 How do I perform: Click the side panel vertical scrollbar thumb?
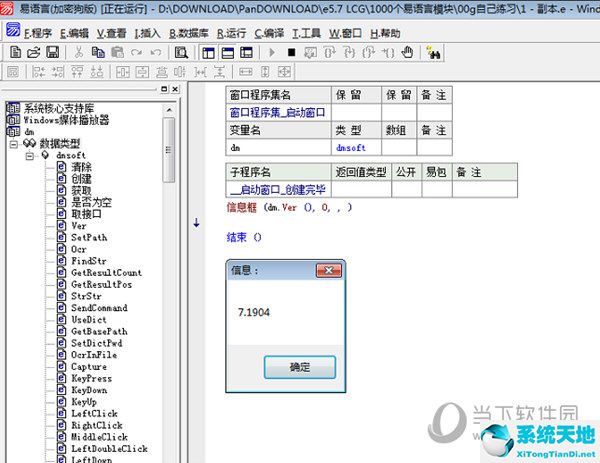coord(168,150)
